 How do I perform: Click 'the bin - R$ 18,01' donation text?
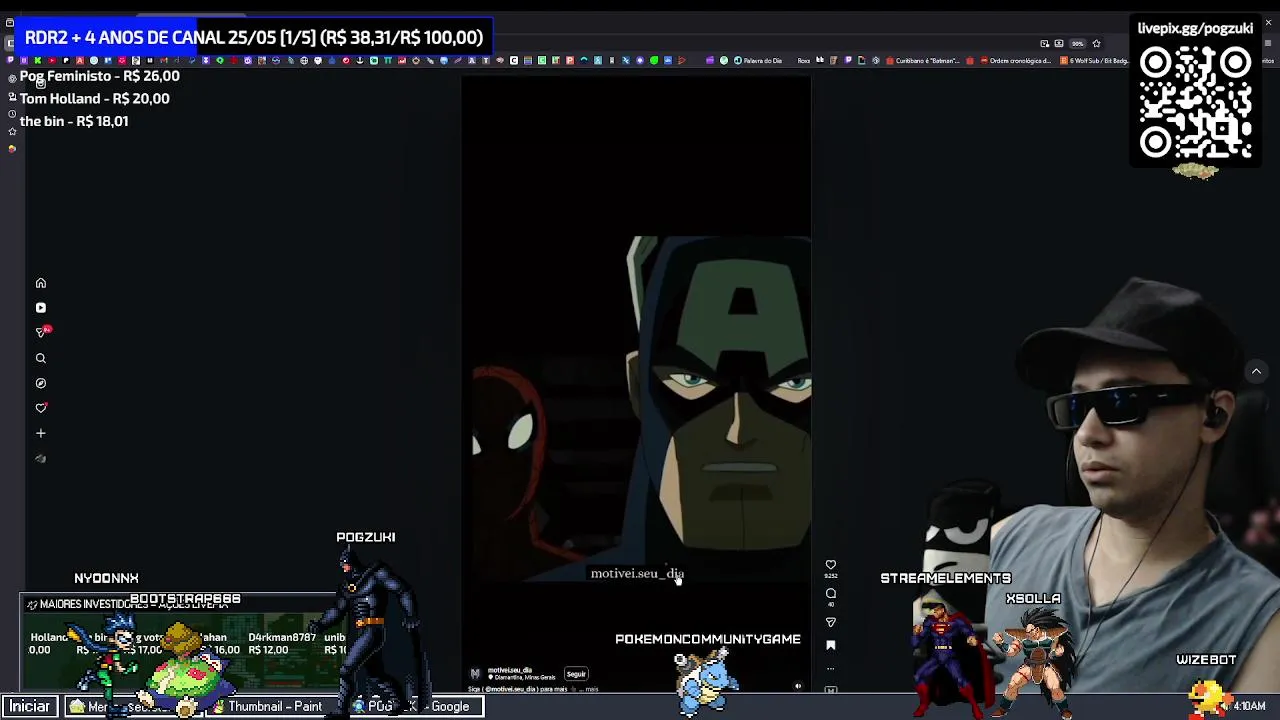coord(74,121)
